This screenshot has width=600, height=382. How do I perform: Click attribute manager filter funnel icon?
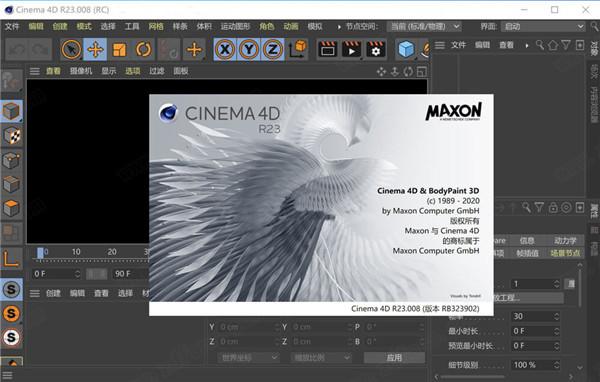click(x=540, y=207)
